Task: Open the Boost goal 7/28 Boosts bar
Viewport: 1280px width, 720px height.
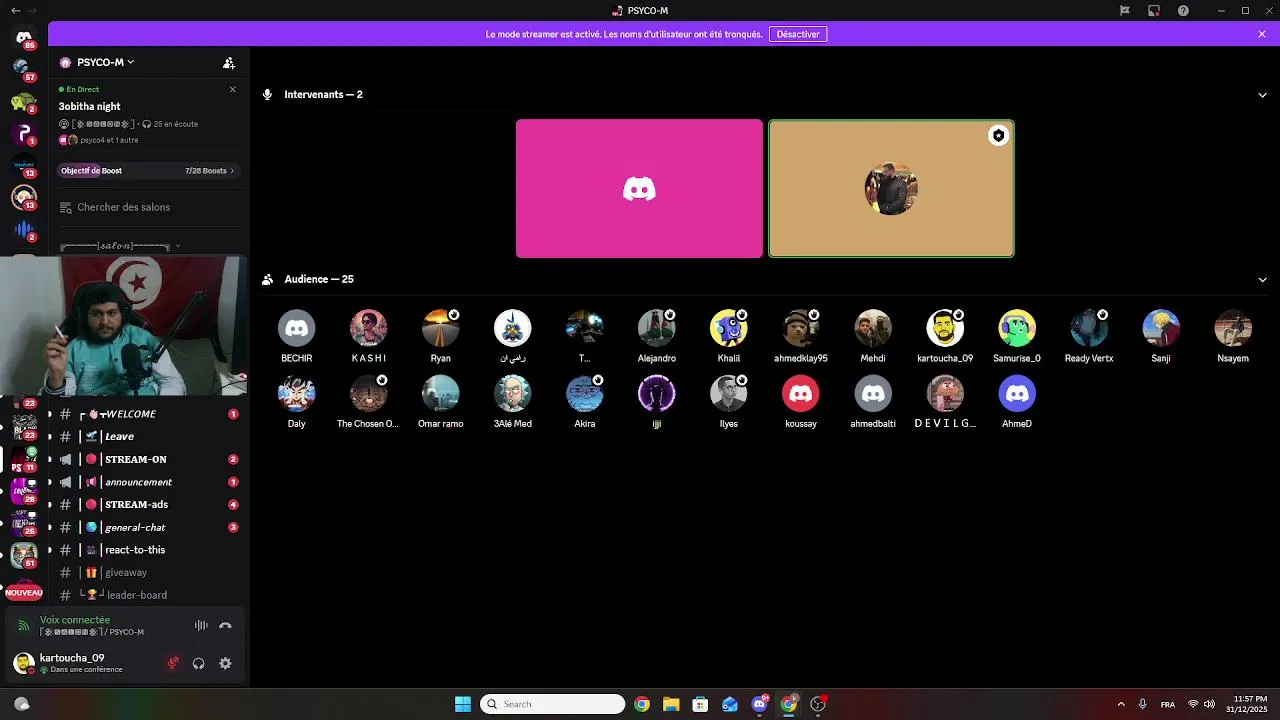Action: (147, 170)
